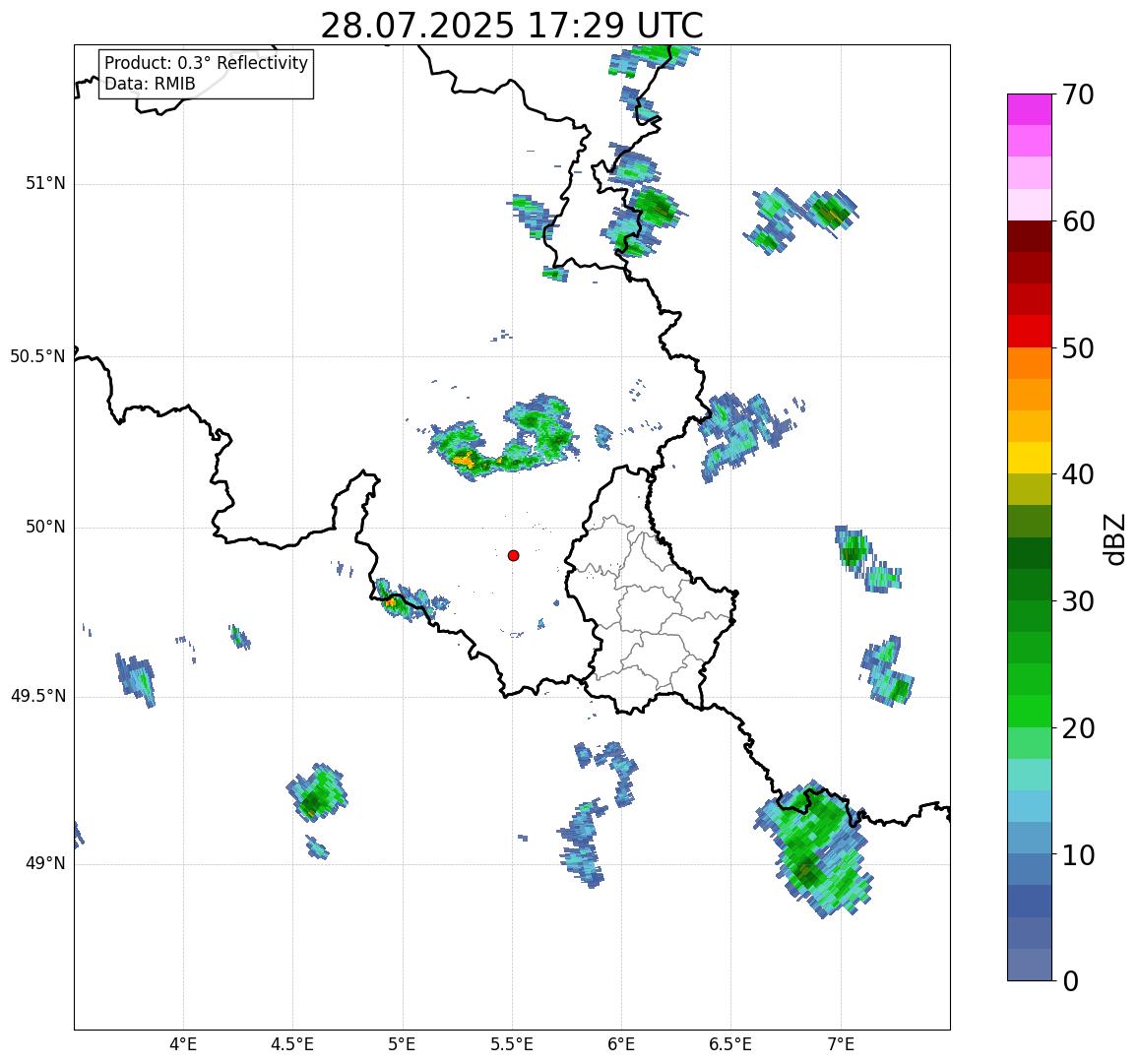Screen dimensions: 1139x1064
Task: Click the 5°E longitude label
Action: (x=403, y=1044)
